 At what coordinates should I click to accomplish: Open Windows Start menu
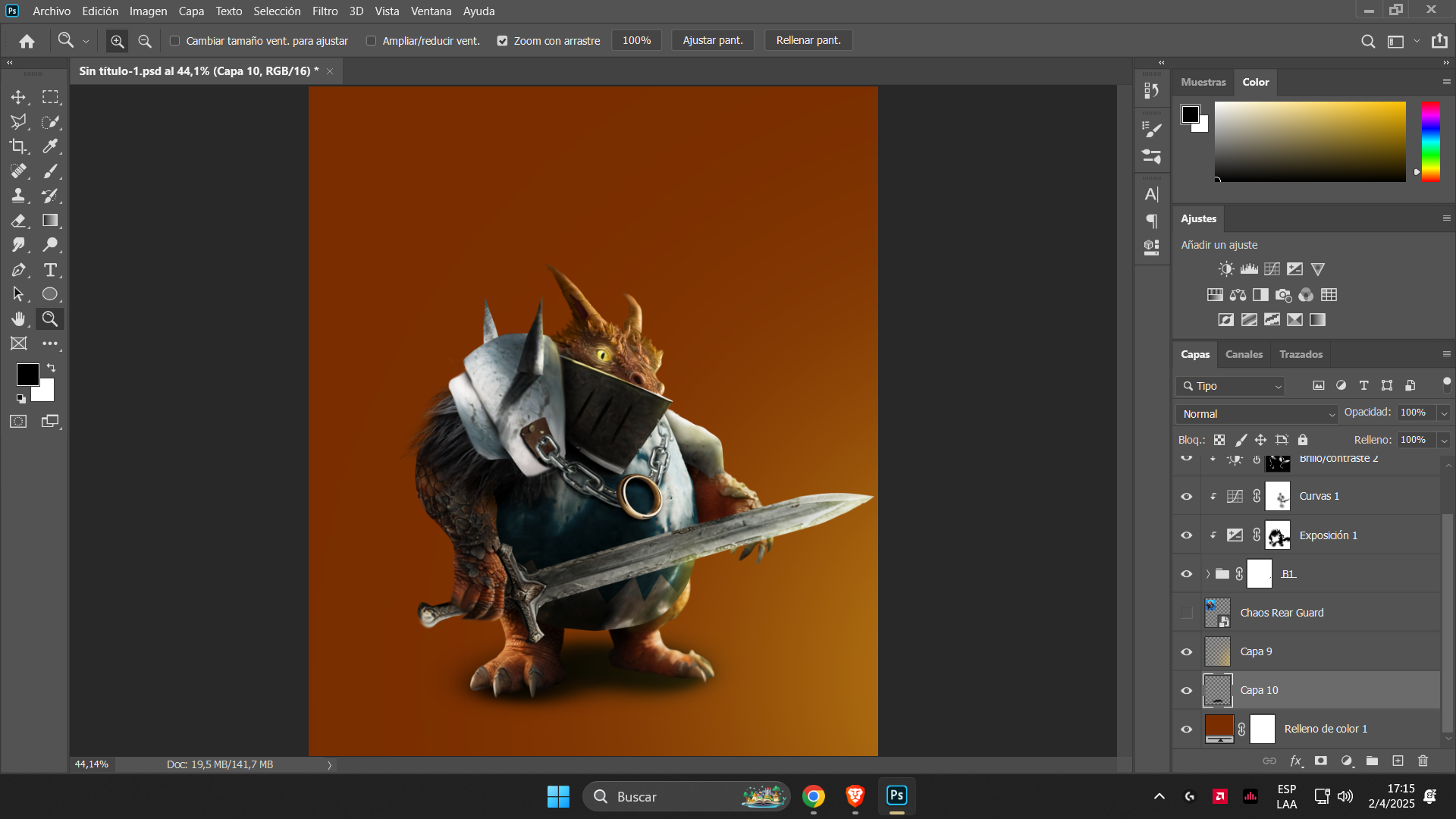(x=558, y=796)
